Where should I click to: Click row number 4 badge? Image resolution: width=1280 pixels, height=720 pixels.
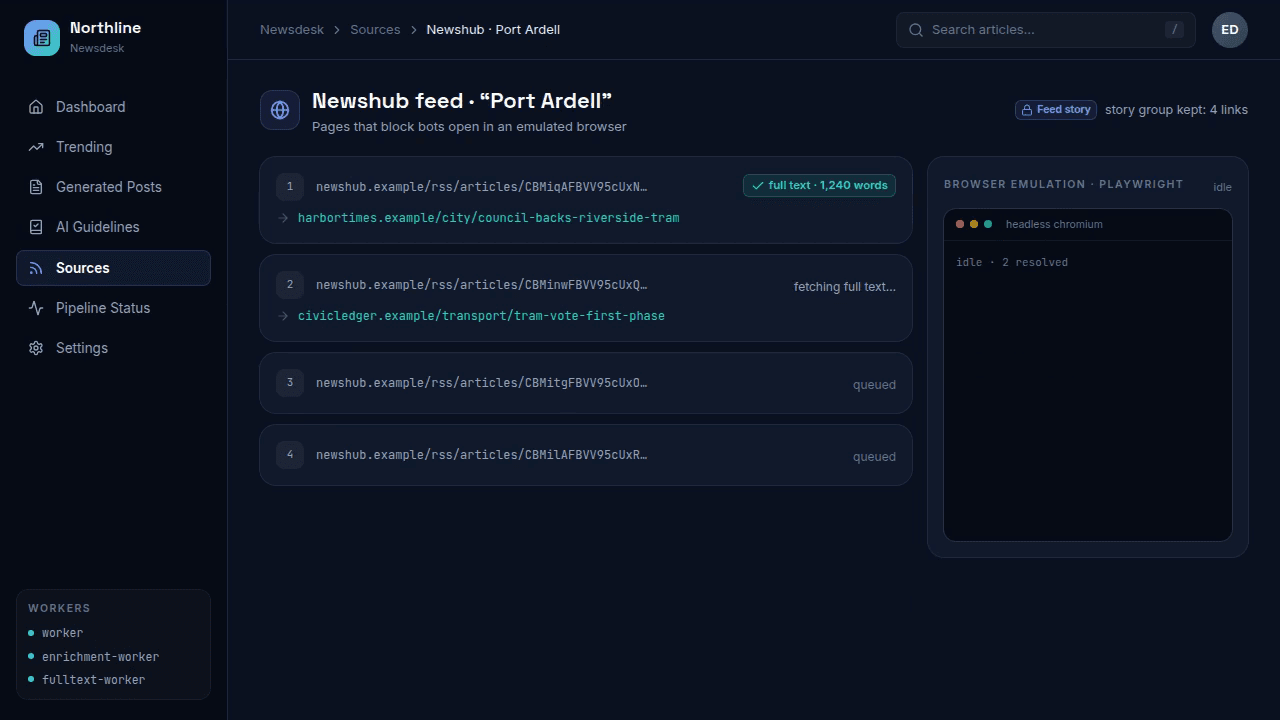[x=290, y=454]
